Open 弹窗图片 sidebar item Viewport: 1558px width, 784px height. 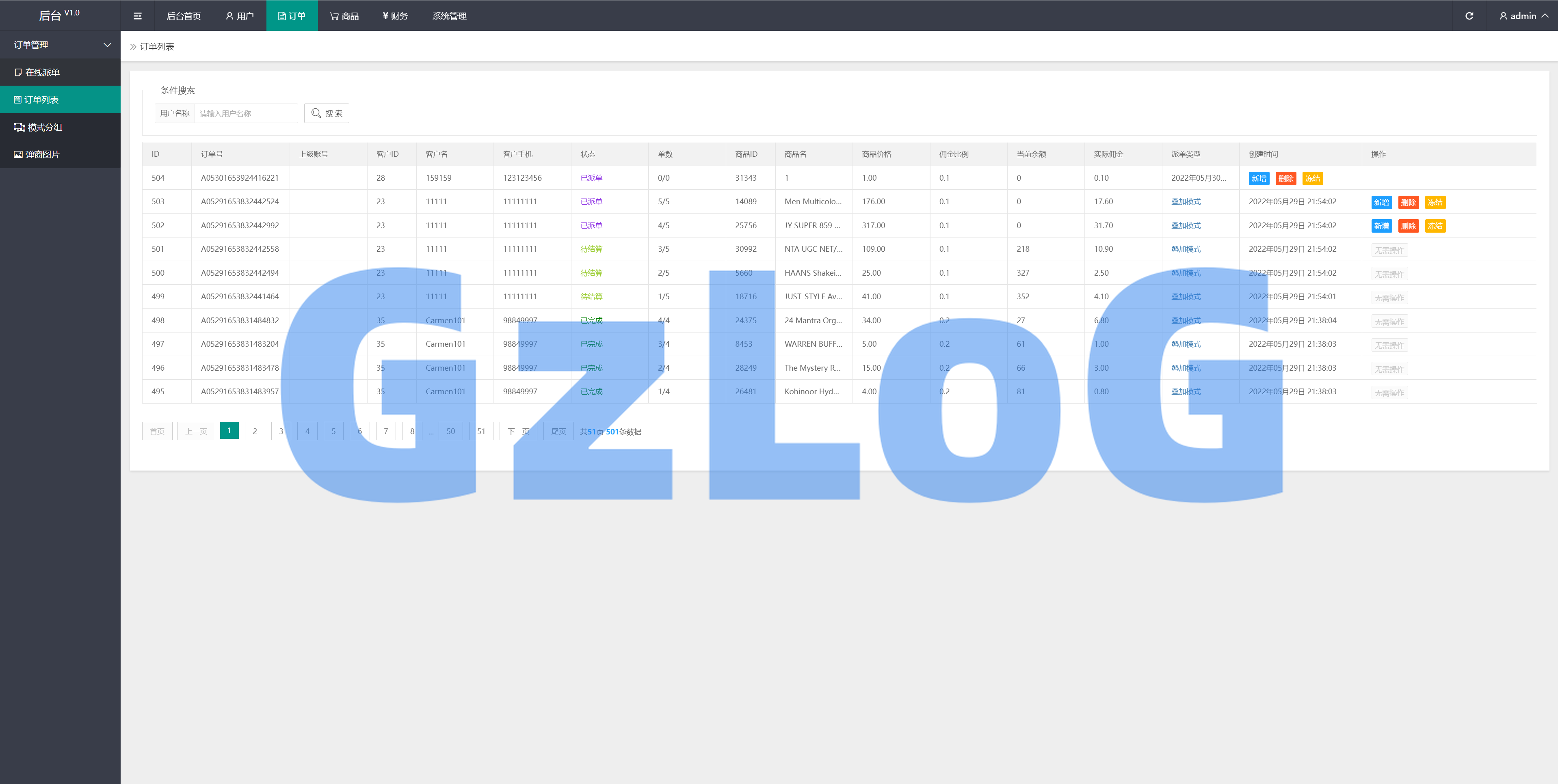click(42, 154)
